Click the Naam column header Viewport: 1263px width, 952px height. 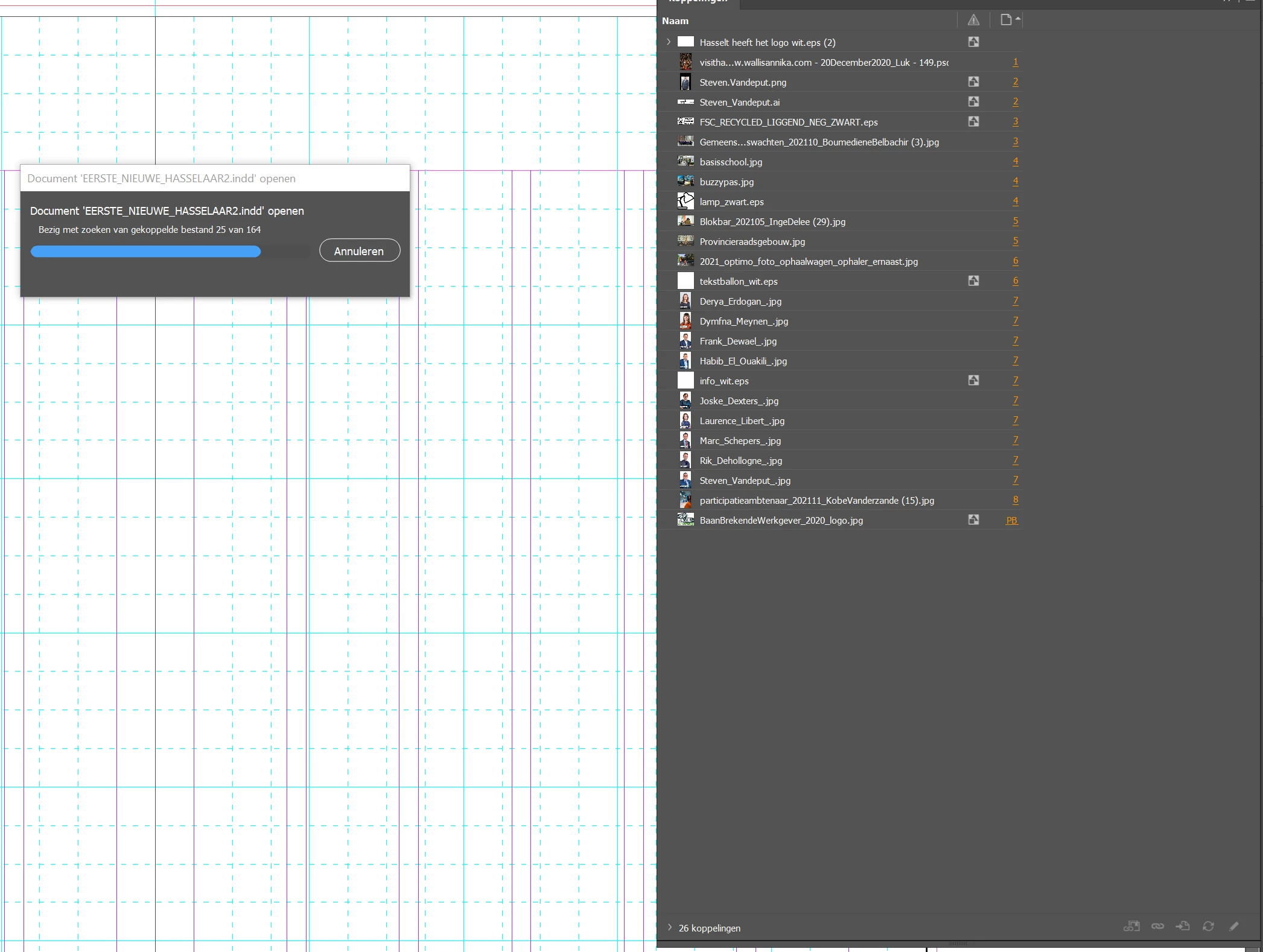tap(675, 21)
